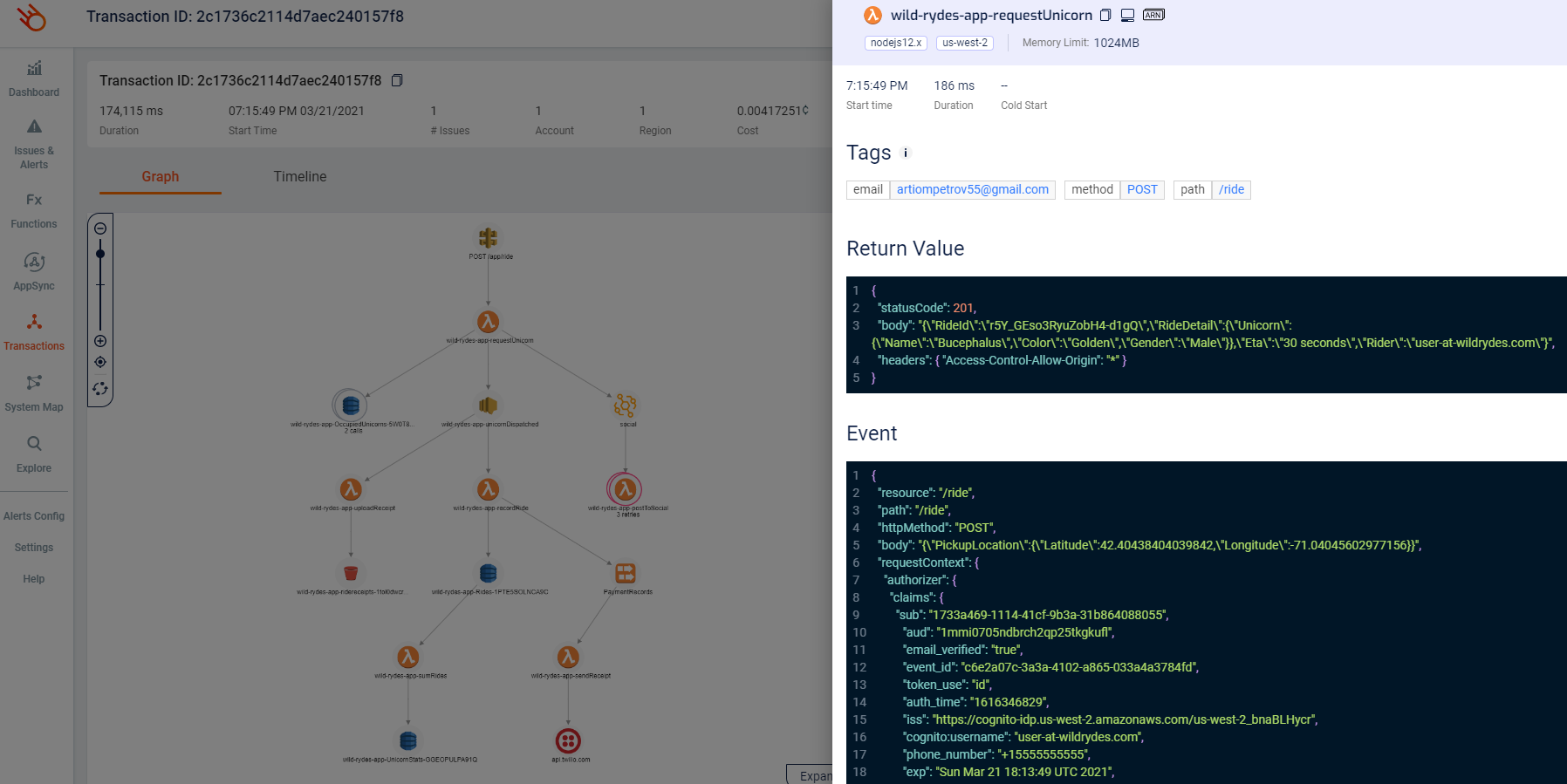Open the Explore search page
The height and width of the screenshot is (784, 1567).
34,454
